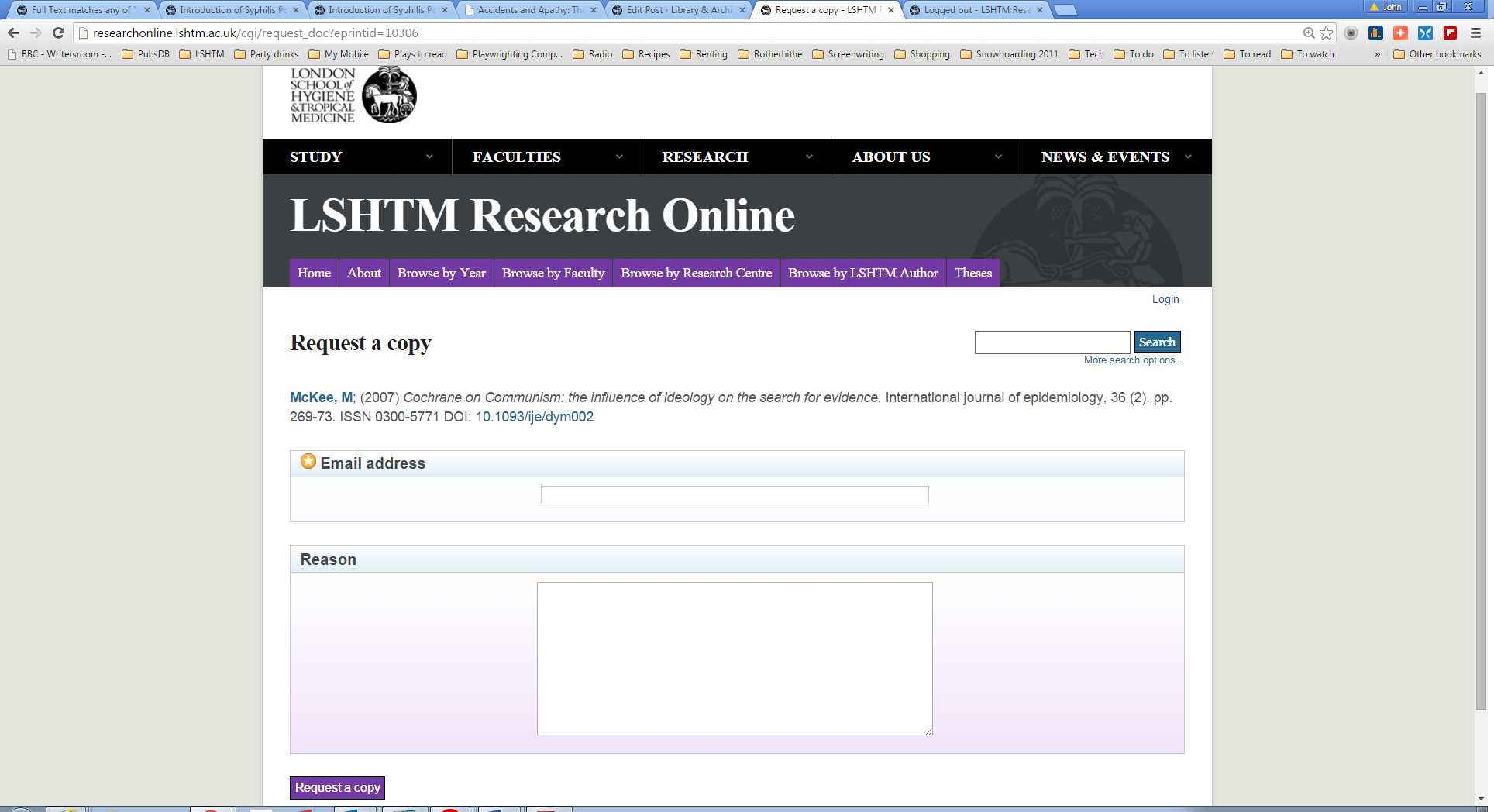Show hidden bookmarks with the overflow chevron

click(x=1377, y=54)
